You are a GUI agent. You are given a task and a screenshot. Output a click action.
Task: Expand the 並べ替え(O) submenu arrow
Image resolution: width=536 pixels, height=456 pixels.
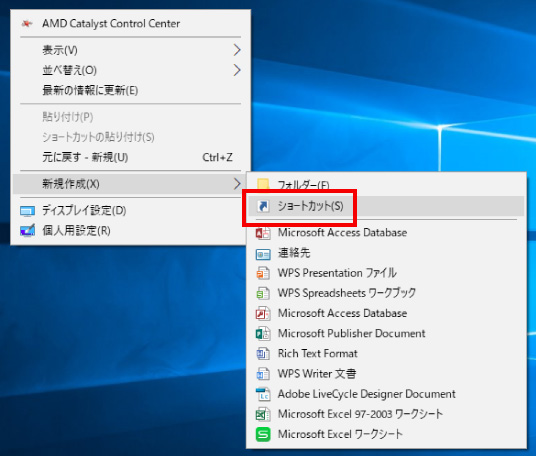point(237,70)
